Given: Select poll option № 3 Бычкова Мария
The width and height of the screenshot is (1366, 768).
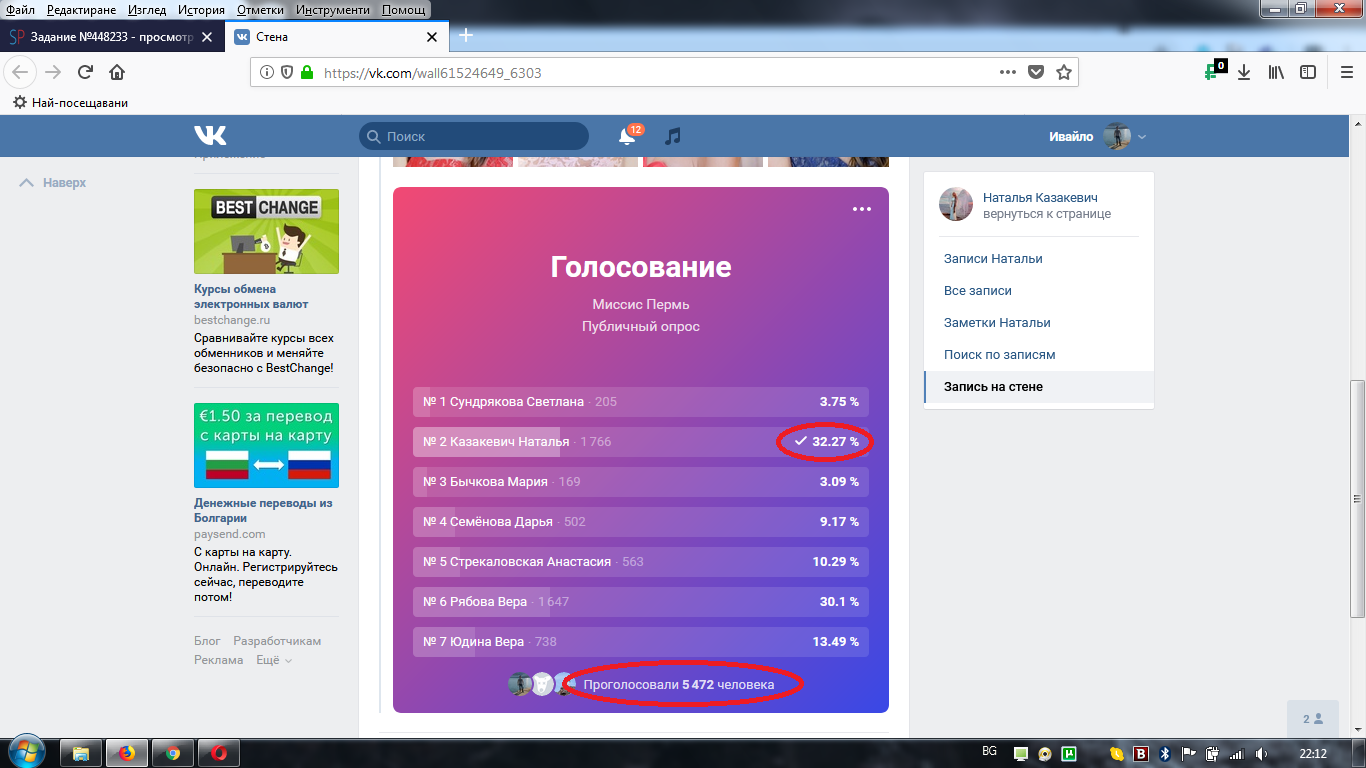Looking at the screenshot, I should pos(640,481).
